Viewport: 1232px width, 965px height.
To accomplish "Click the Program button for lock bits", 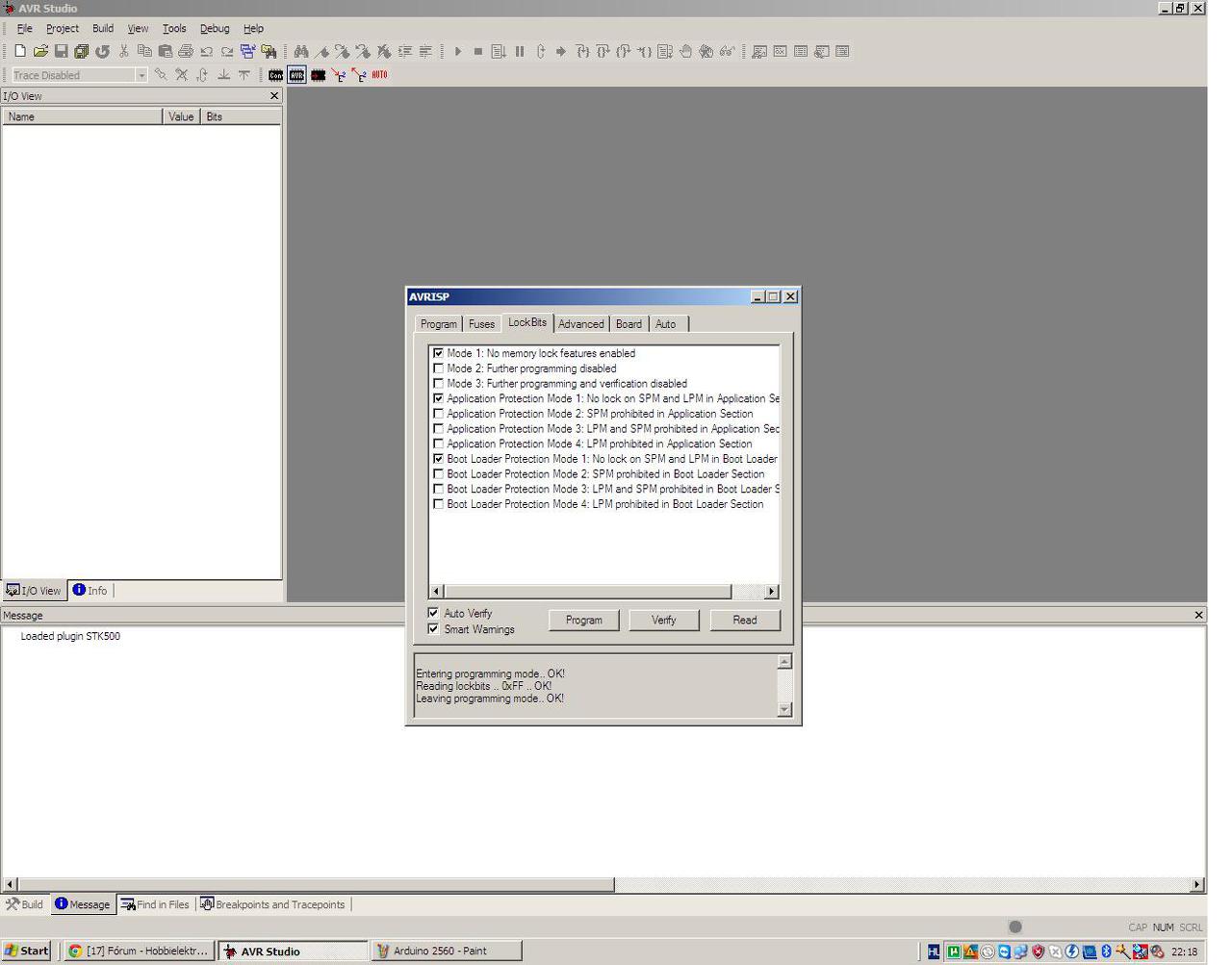I will (x=584, y=621).
